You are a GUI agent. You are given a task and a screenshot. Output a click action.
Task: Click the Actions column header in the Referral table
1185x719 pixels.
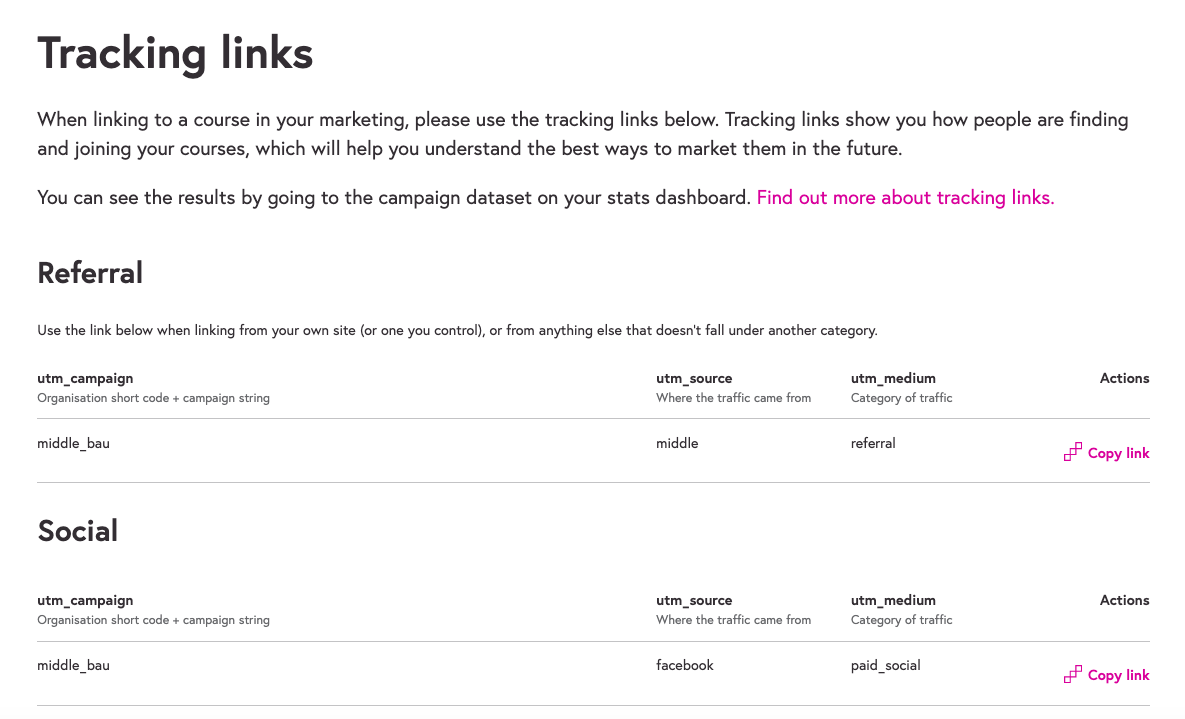pyautogui.click(x=1124, y=379)
